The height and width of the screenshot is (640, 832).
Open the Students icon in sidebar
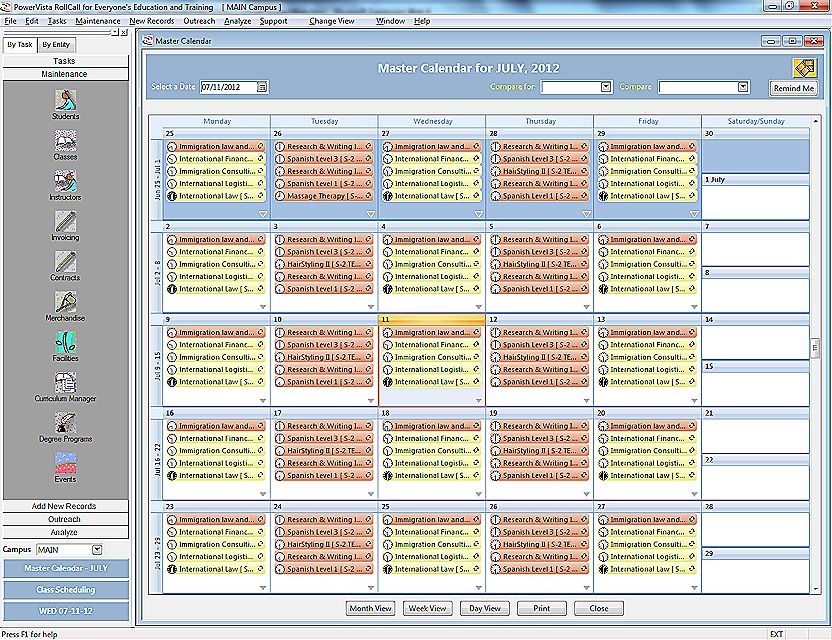coord(65,100)
